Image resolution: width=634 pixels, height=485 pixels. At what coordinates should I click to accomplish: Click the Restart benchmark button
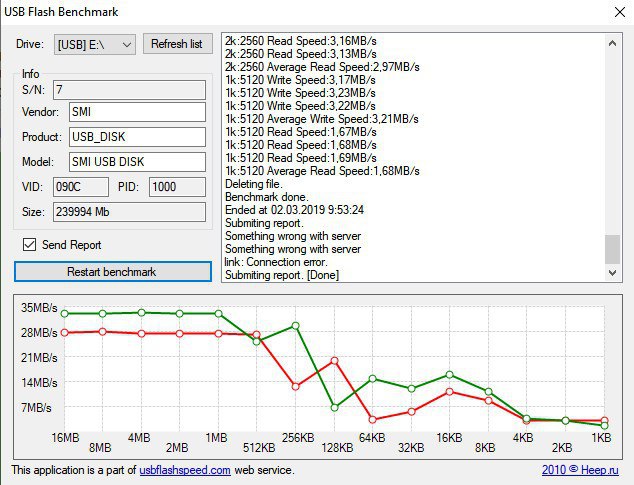tap(113, 271)
